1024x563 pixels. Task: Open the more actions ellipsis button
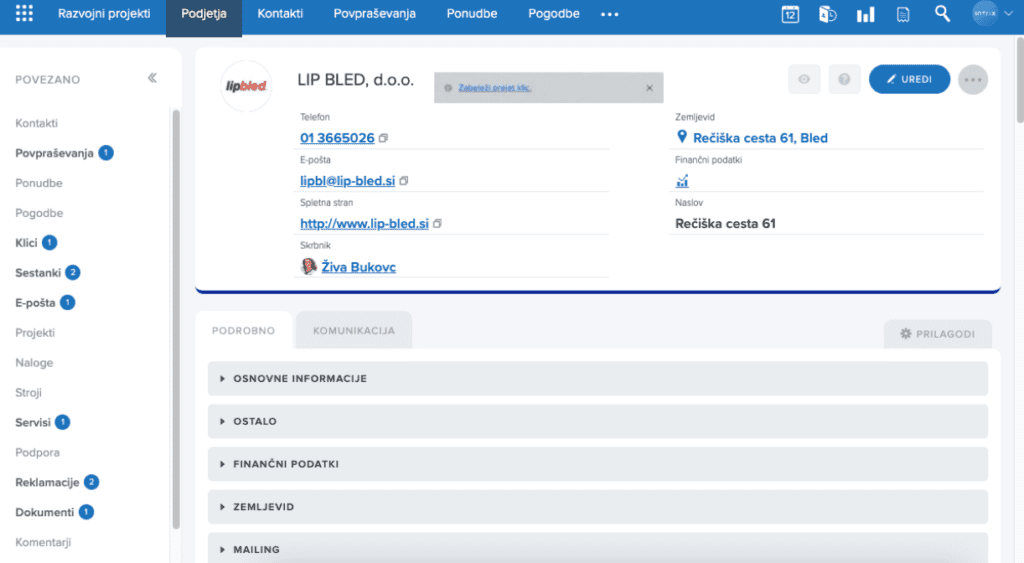973,80
